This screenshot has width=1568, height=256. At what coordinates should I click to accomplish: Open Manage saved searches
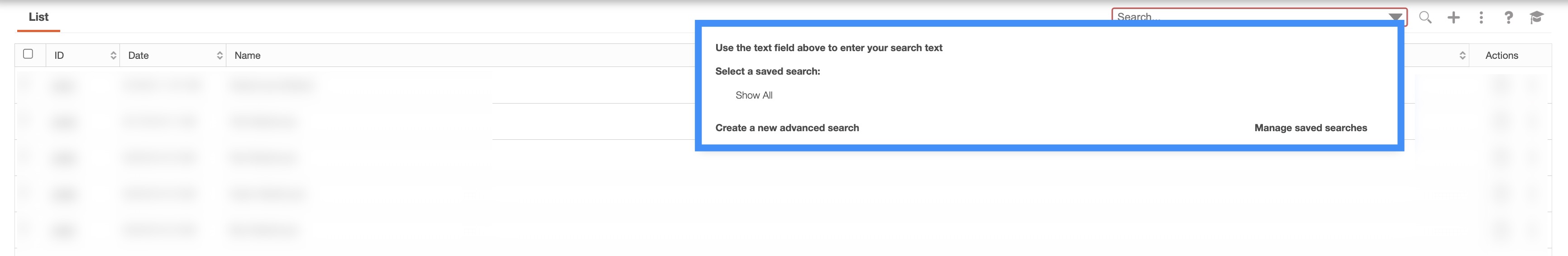(1310, 128)
